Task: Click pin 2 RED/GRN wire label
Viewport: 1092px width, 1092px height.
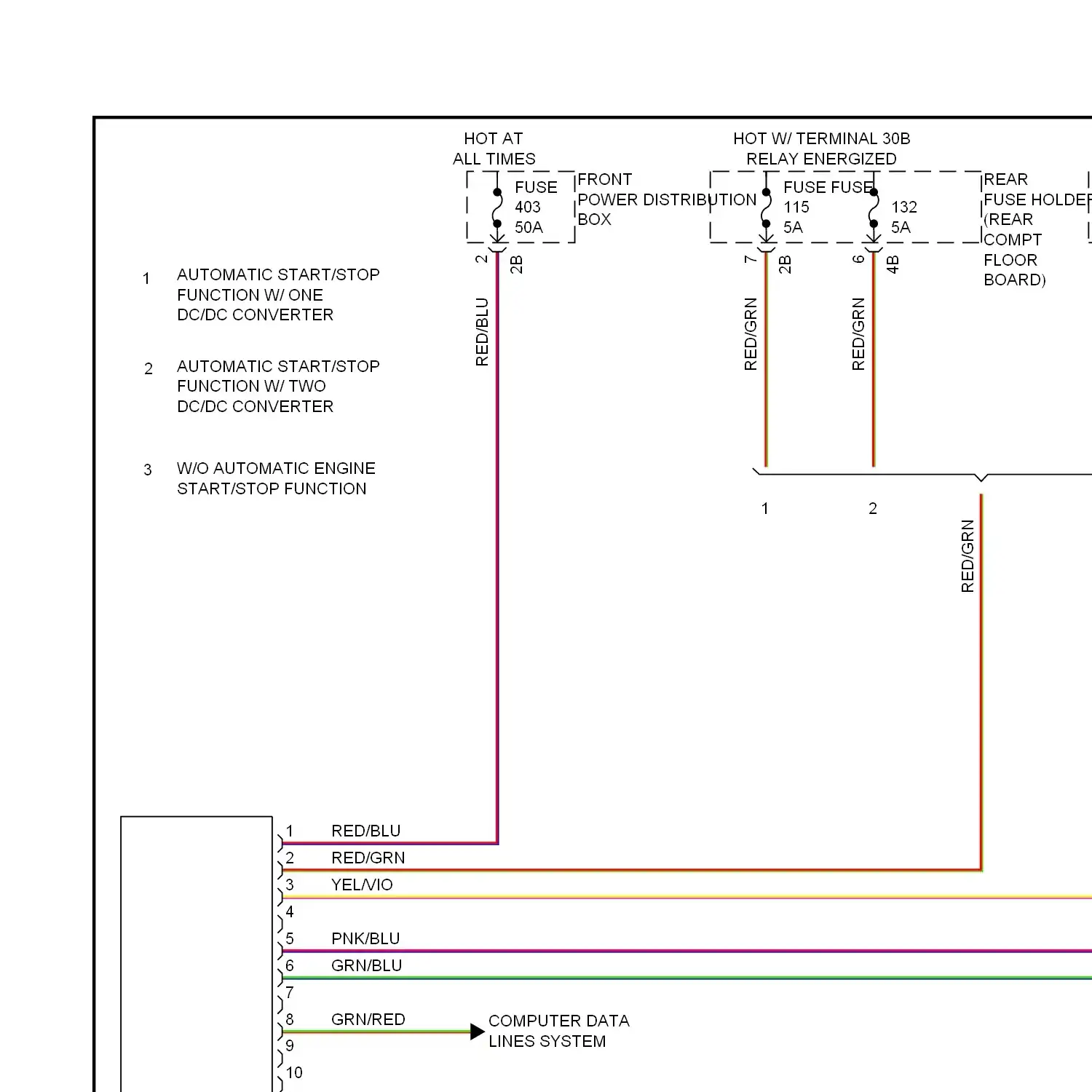Action: pos(368,858)
